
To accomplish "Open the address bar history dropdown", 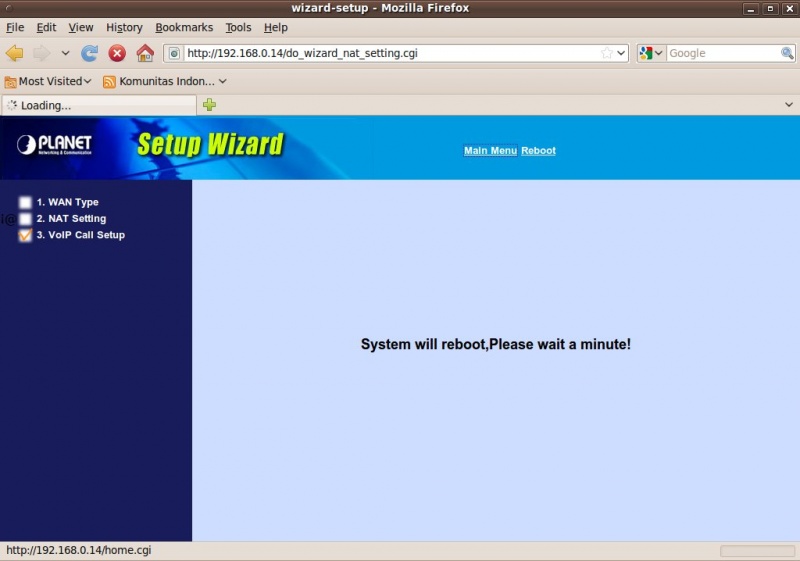I will coord(621,53).
